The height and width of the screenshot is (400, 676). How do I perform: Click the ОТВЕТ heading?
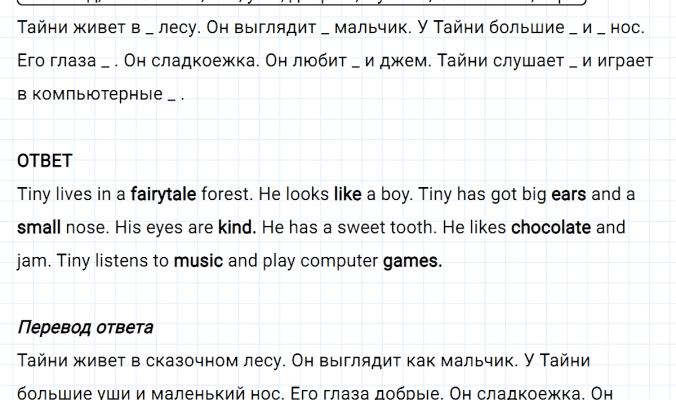tap(45, 160)
